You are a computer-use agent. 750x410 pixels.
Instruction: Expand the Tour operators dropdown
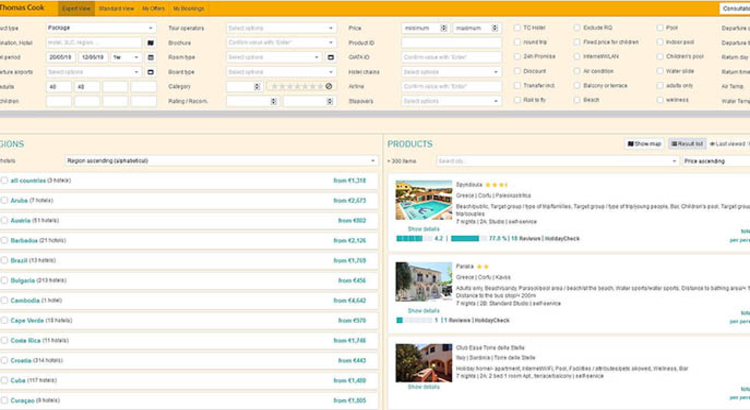pos(281,28)
